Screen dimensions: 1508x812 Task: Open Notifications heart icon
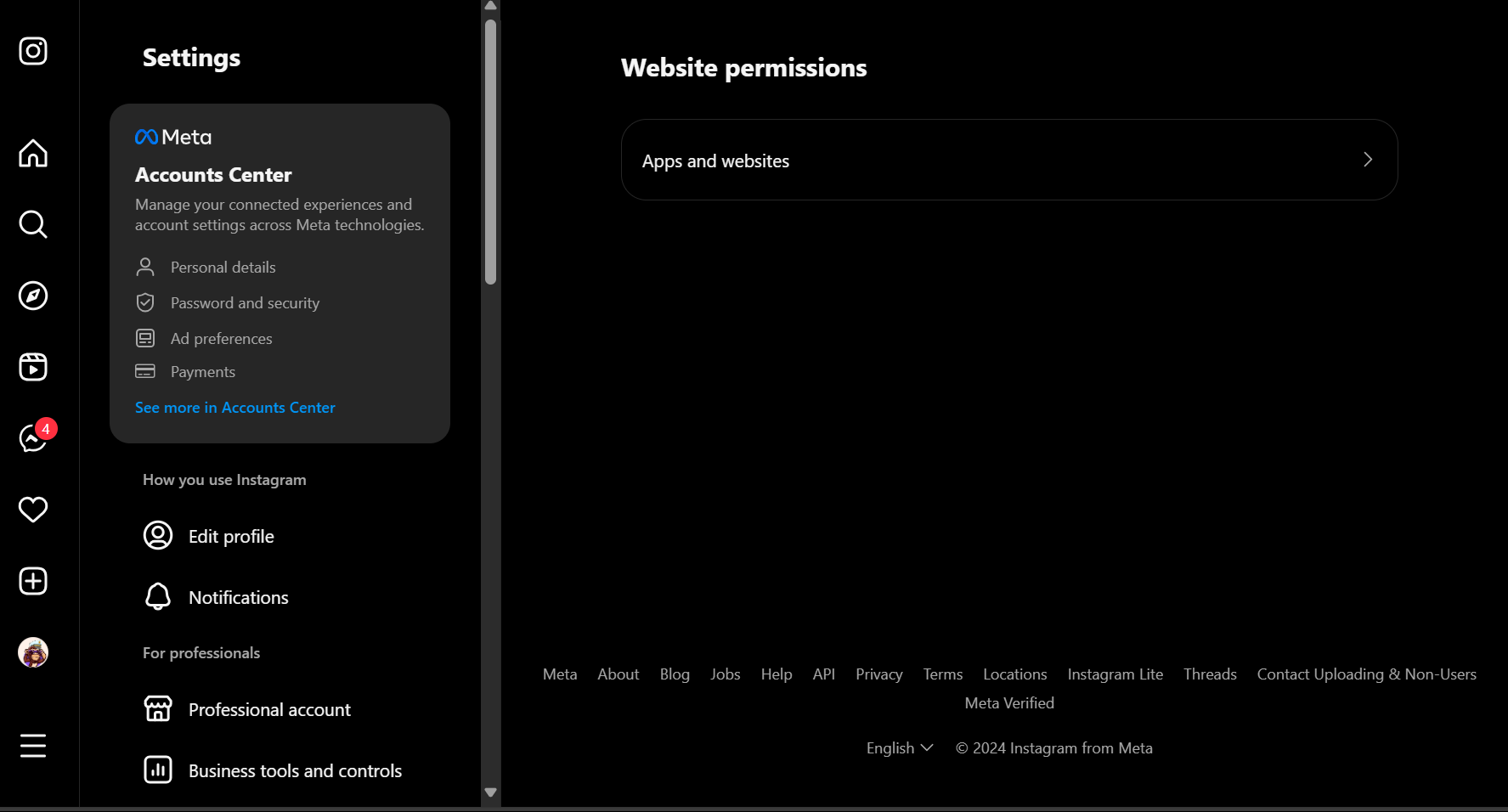(33, 510)
